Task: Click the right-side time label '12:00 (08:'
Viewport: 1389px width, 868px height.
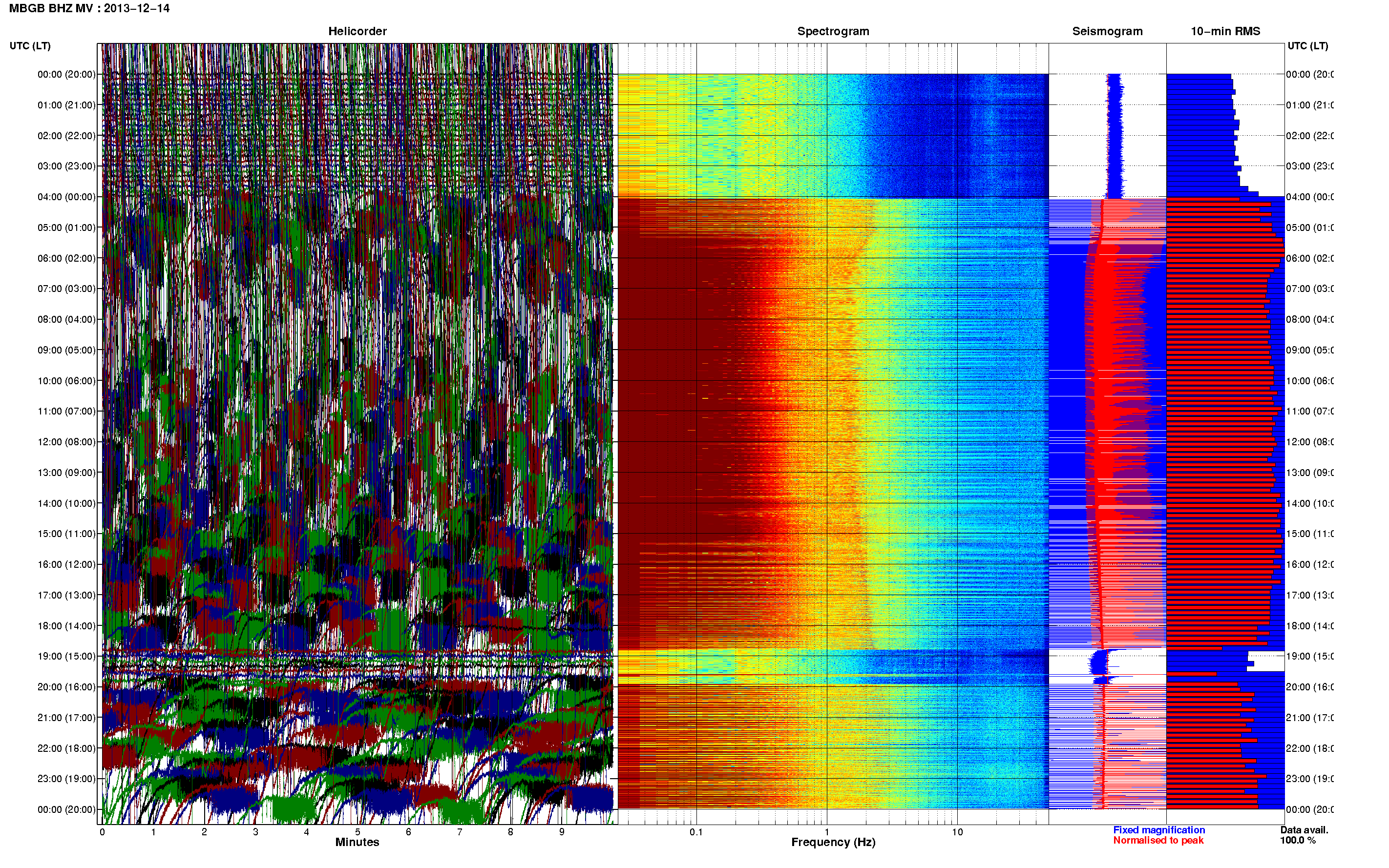Action: pyautogui.click(x=1310, y=442)
